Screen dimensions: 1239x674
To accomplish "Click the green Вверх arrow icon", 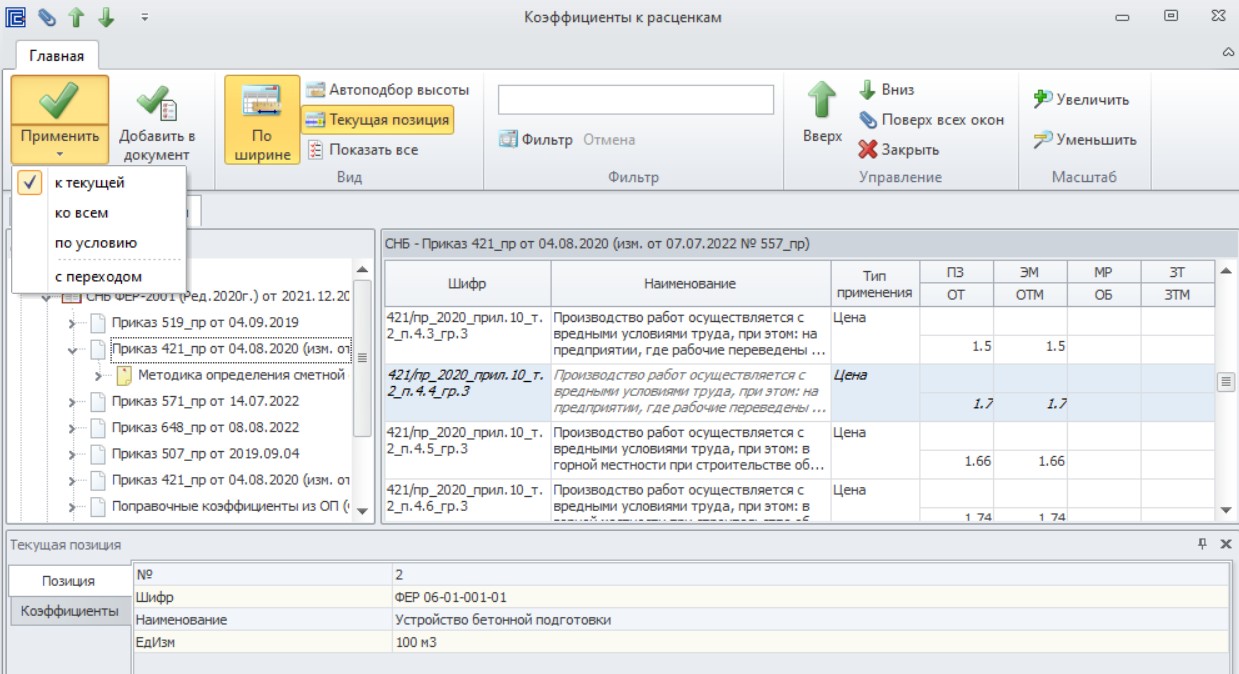I will [x=822, y=101].
